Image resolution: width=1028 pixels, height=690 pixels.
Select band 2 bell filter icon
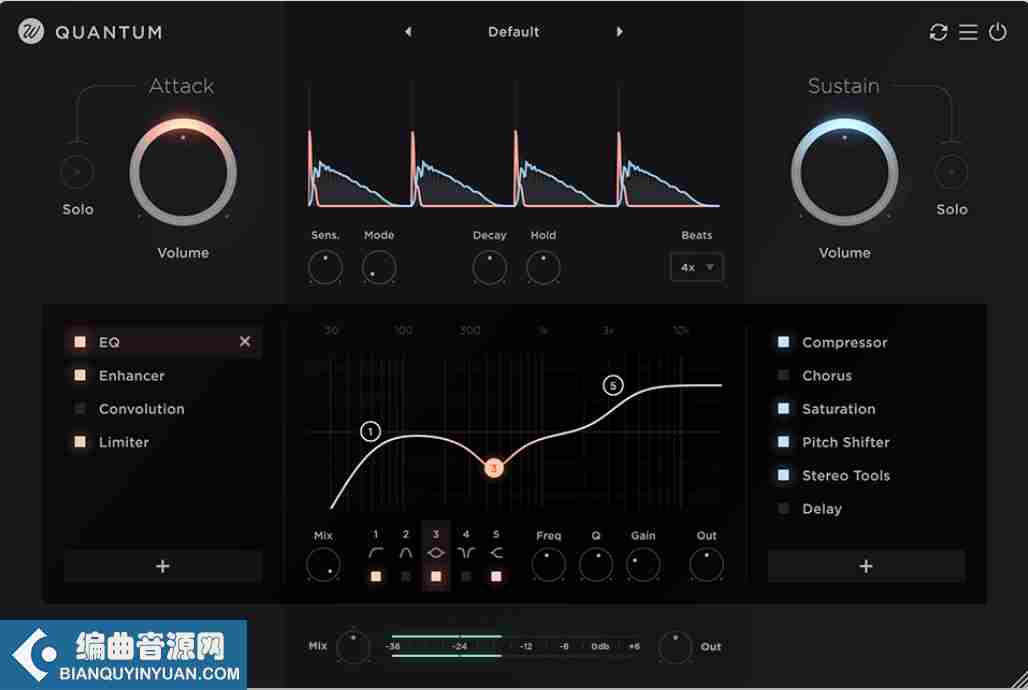point(406,553)
